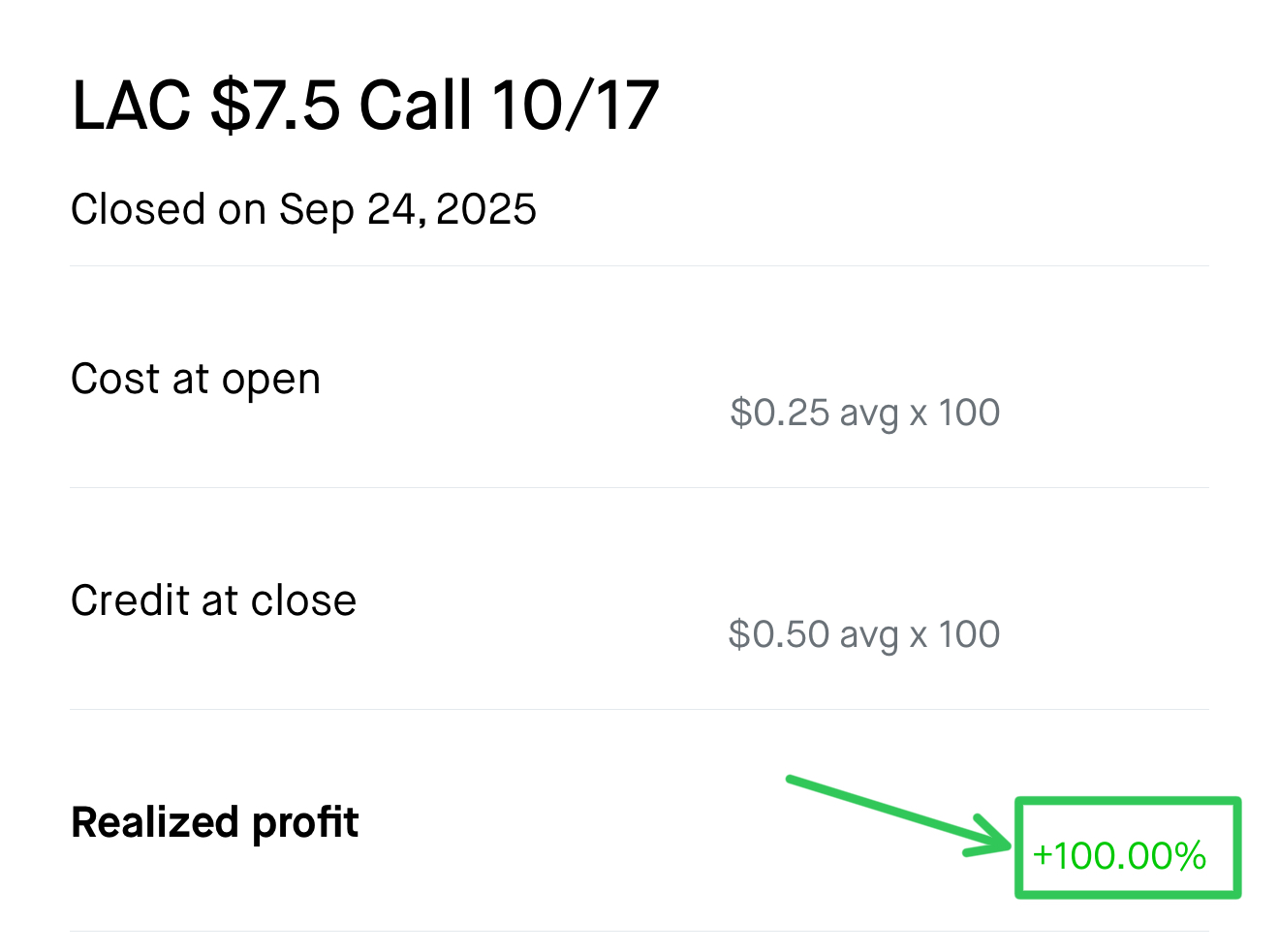
Task: Click the Sep 24, 2025 closing date
Action: (408, 209)
